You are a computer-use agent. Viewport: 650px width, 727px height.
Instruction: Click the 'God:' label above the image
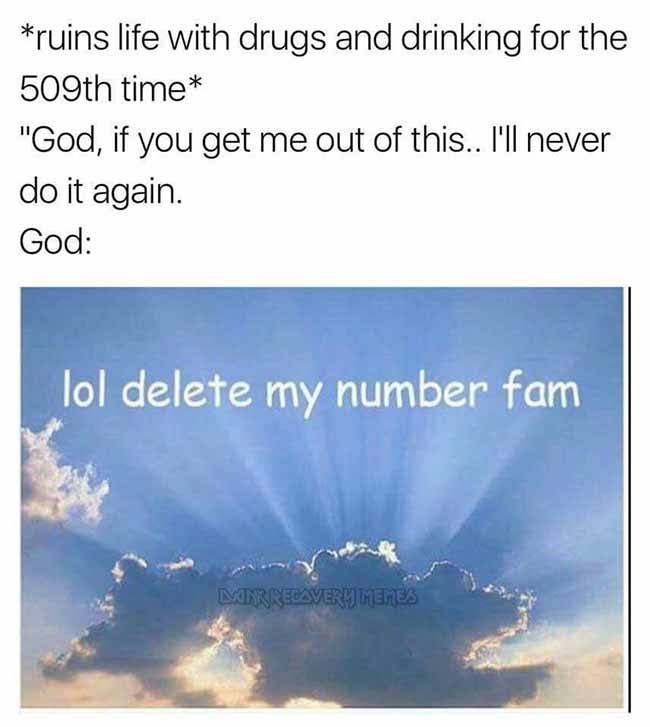55,242
